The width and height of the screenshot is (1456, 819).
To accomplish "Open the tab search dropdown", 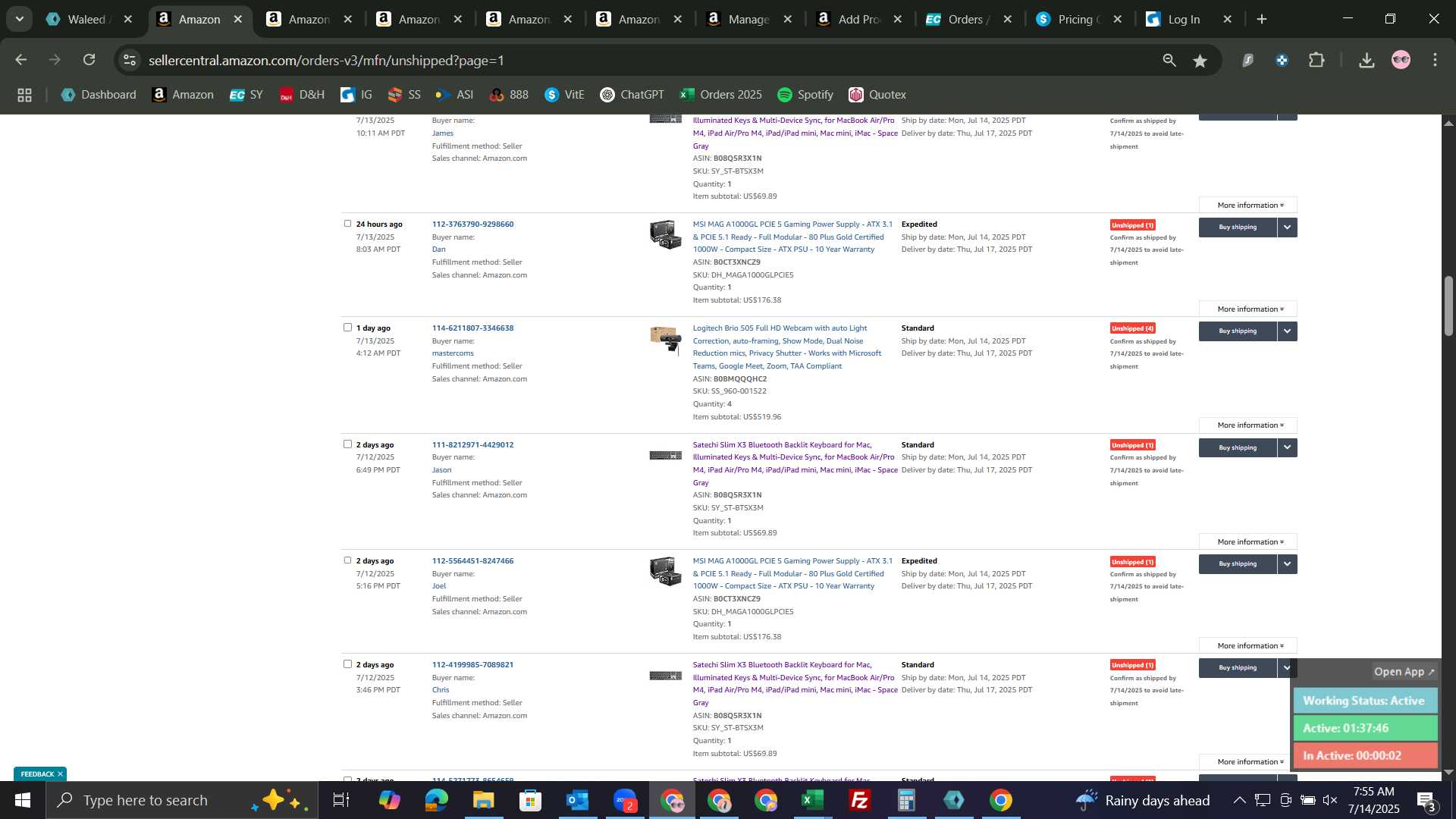I will (x=20, y=20).
